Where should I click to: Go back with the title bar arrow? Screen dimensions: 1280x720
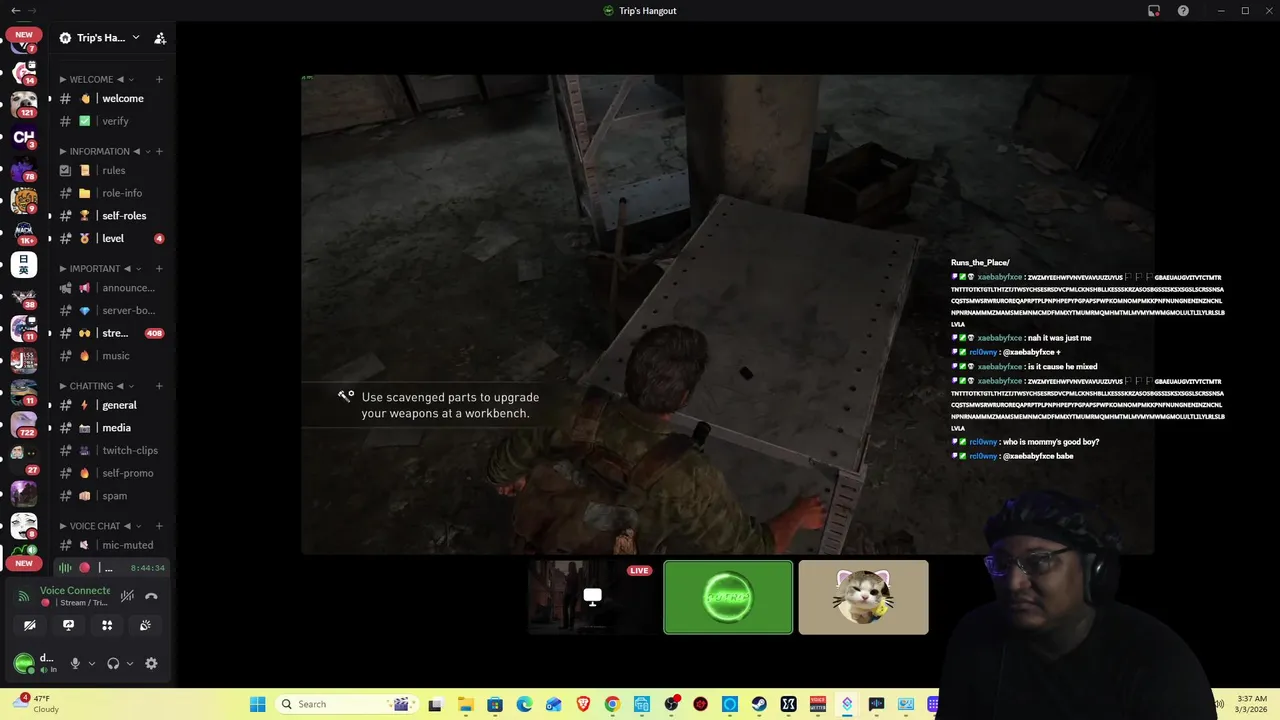pos(15,11)
